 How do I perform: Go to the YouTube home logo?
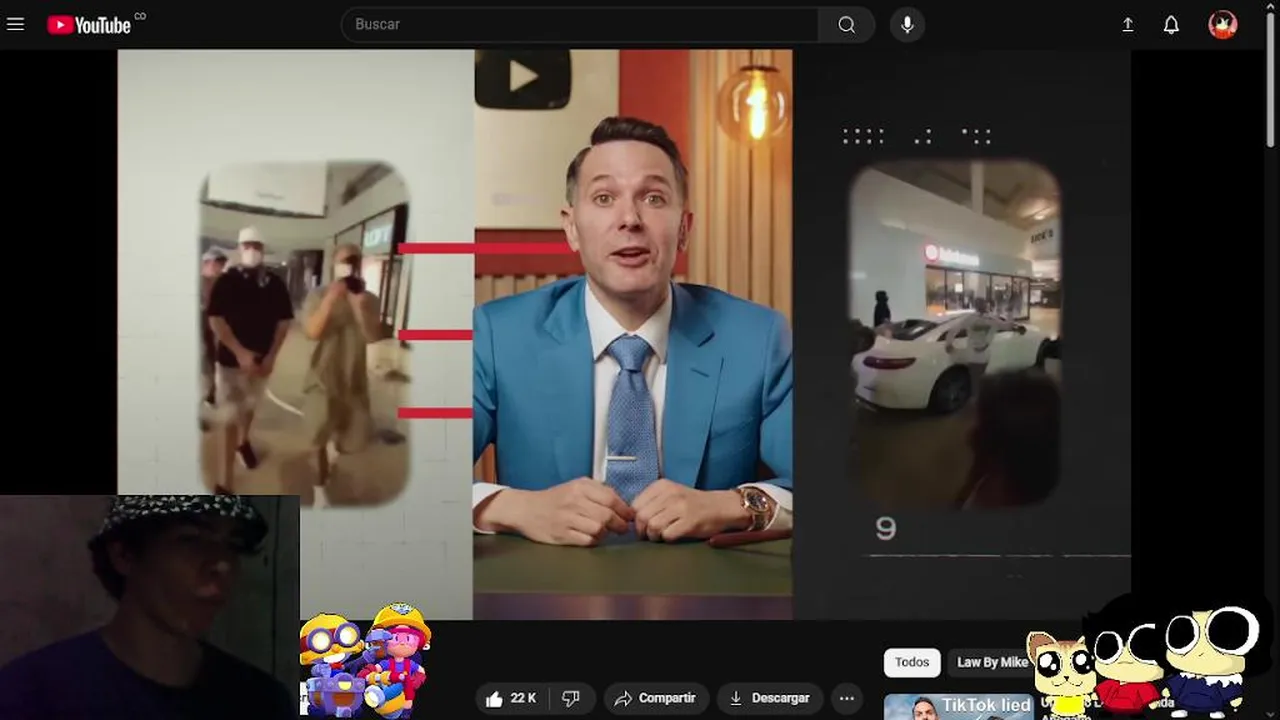point(89,25)
